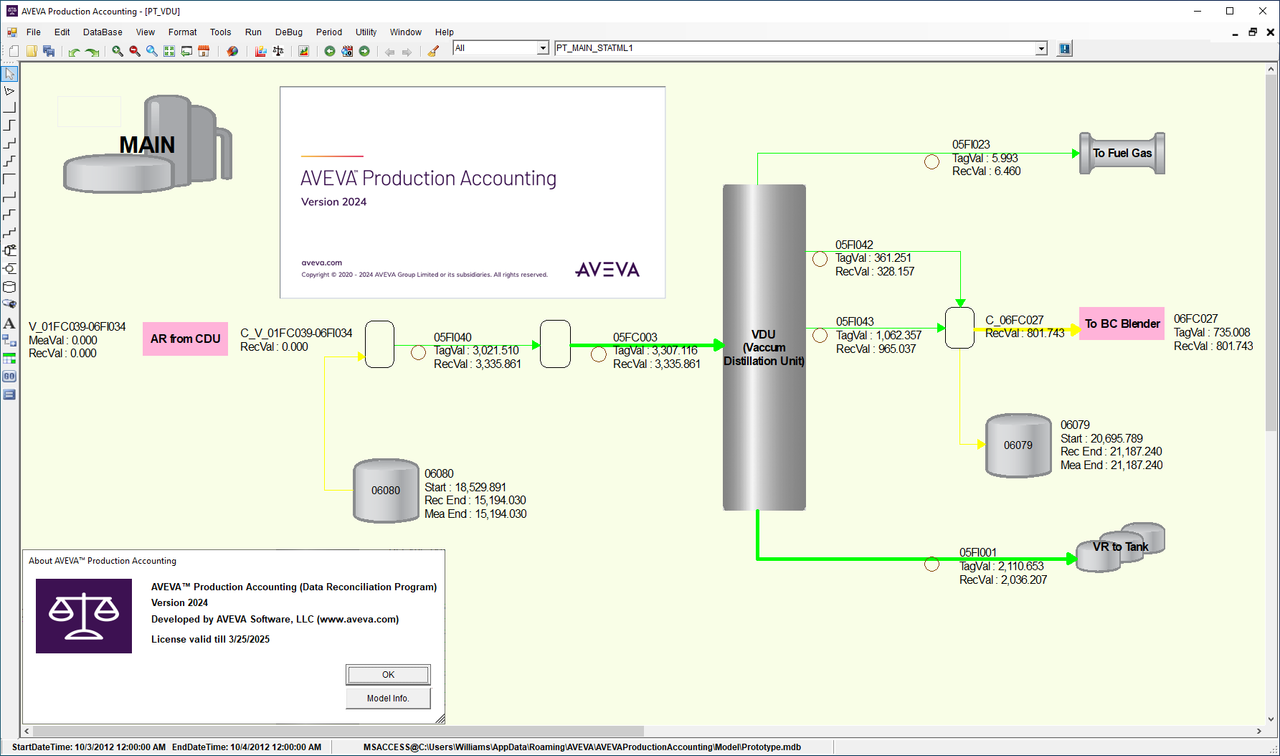Click the MSACCESS database path in status bar
Image resolution: width=1280 pixels, height=756 pixels.
[581, 747]
